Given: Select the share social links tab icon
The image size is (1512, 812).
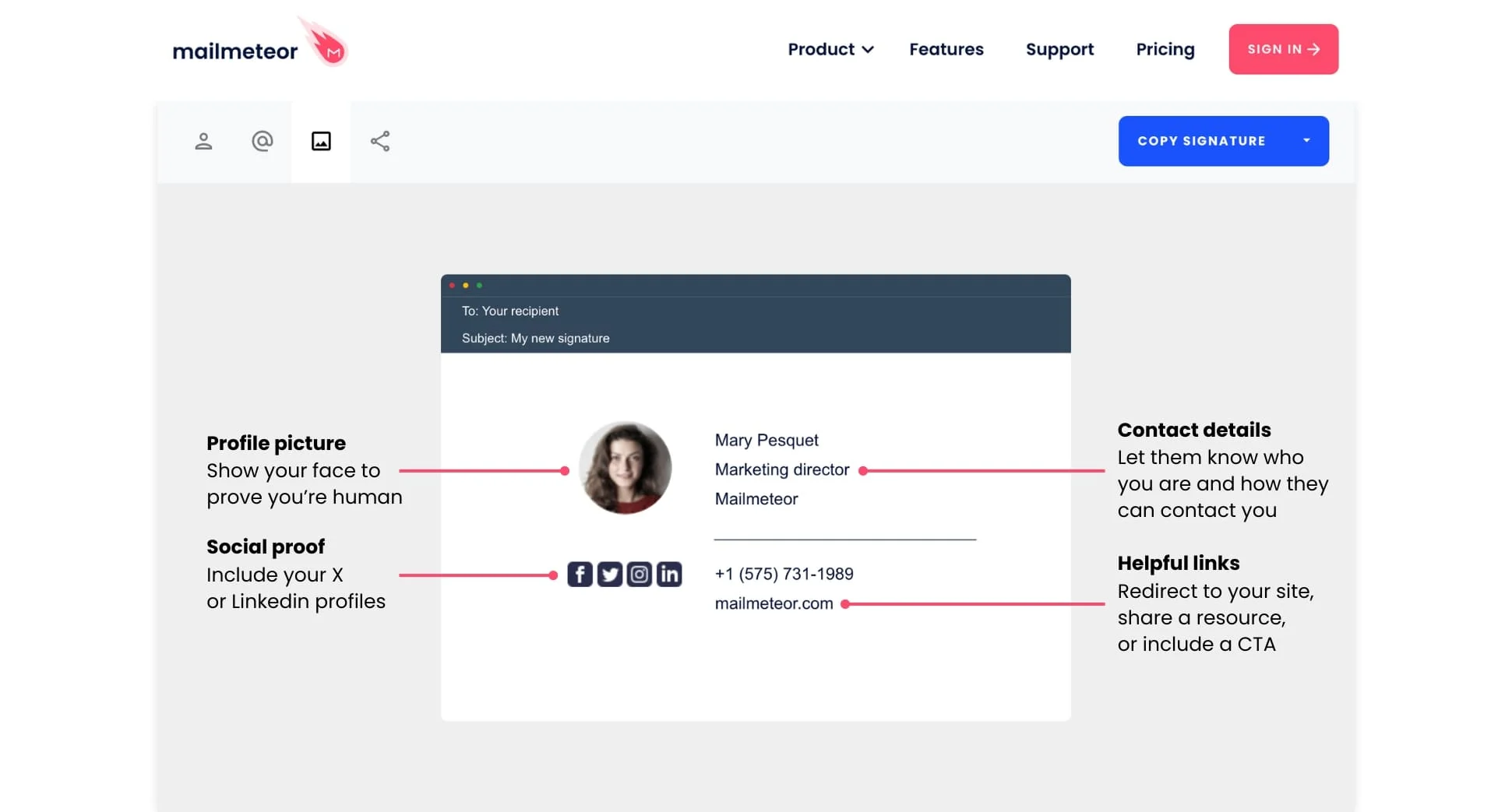Looking at the screenshot, I should click(x=380, y=141).
